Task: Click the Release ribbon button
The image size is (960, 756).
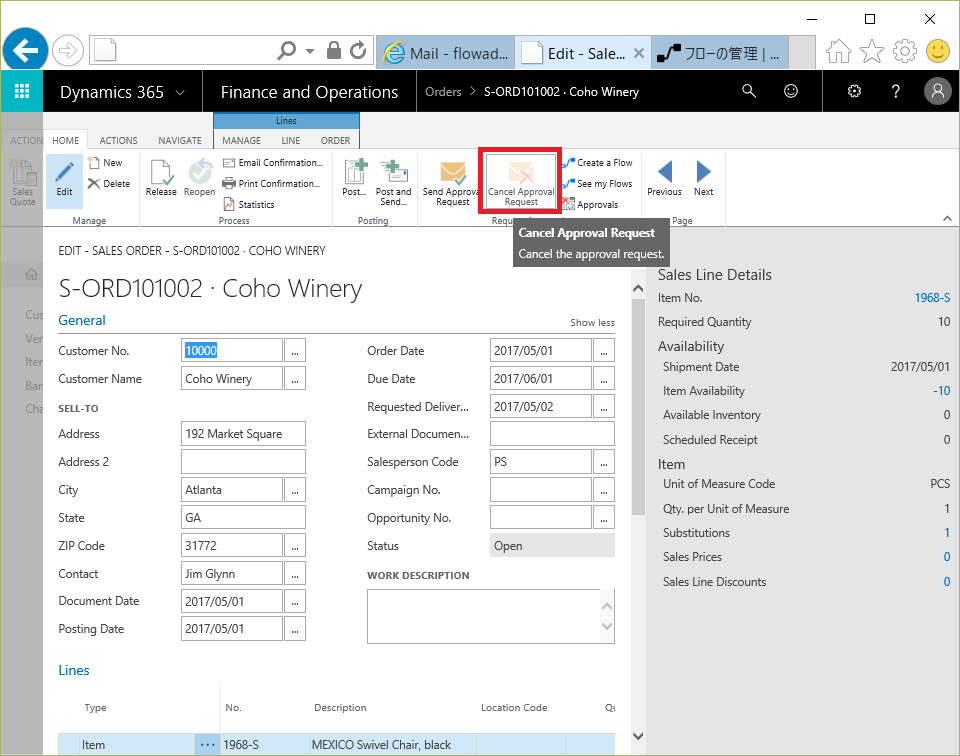Action: pos(161,178)
